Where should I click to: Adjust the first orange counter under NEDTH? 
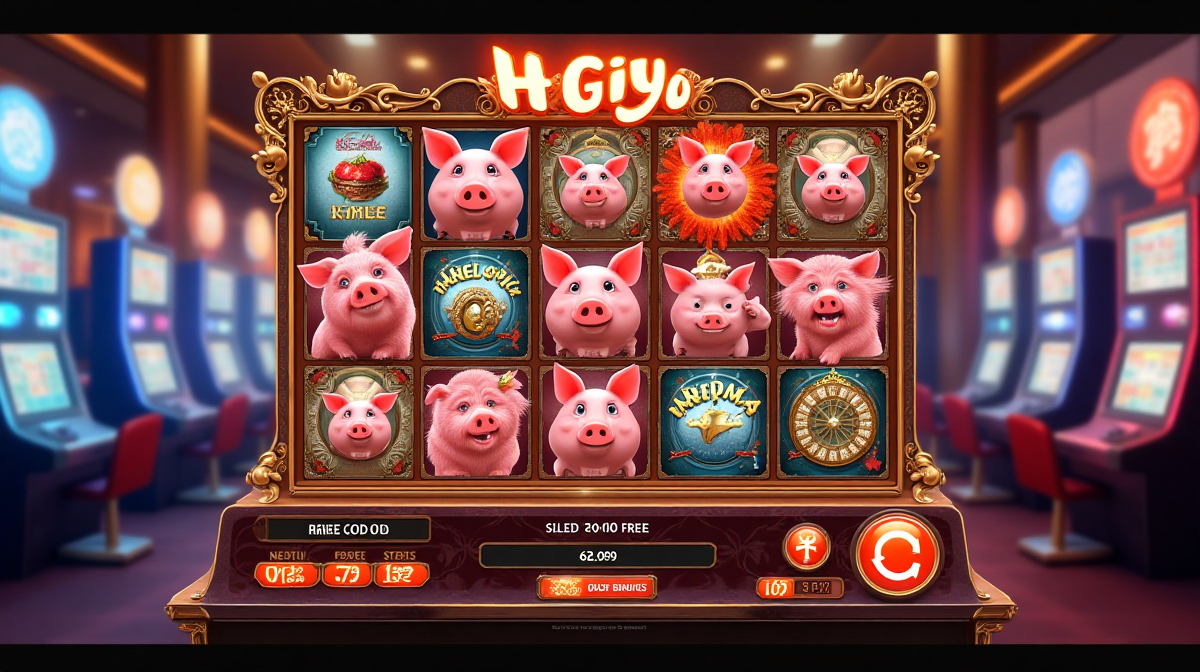287,574
